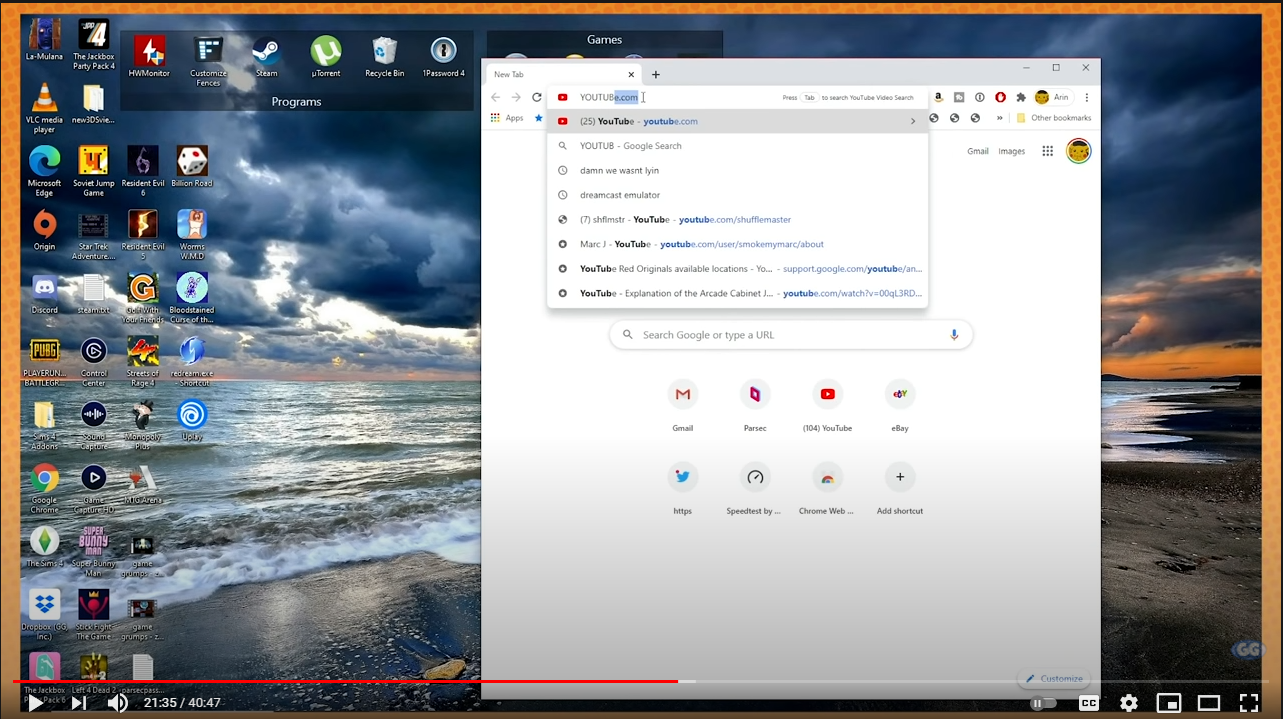Launch Discord desktop shortcut
The width and height of the screenshot is (1283, 719).
point(44,294)
